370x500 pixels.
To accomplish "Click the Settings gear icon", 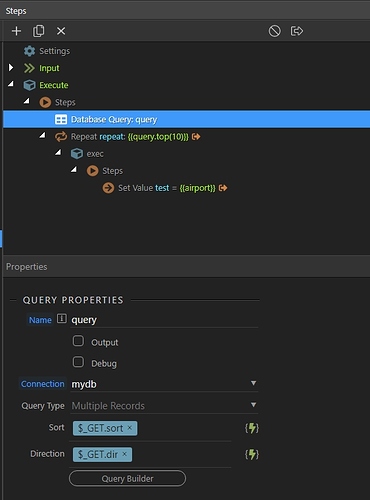I will point(29,51).
